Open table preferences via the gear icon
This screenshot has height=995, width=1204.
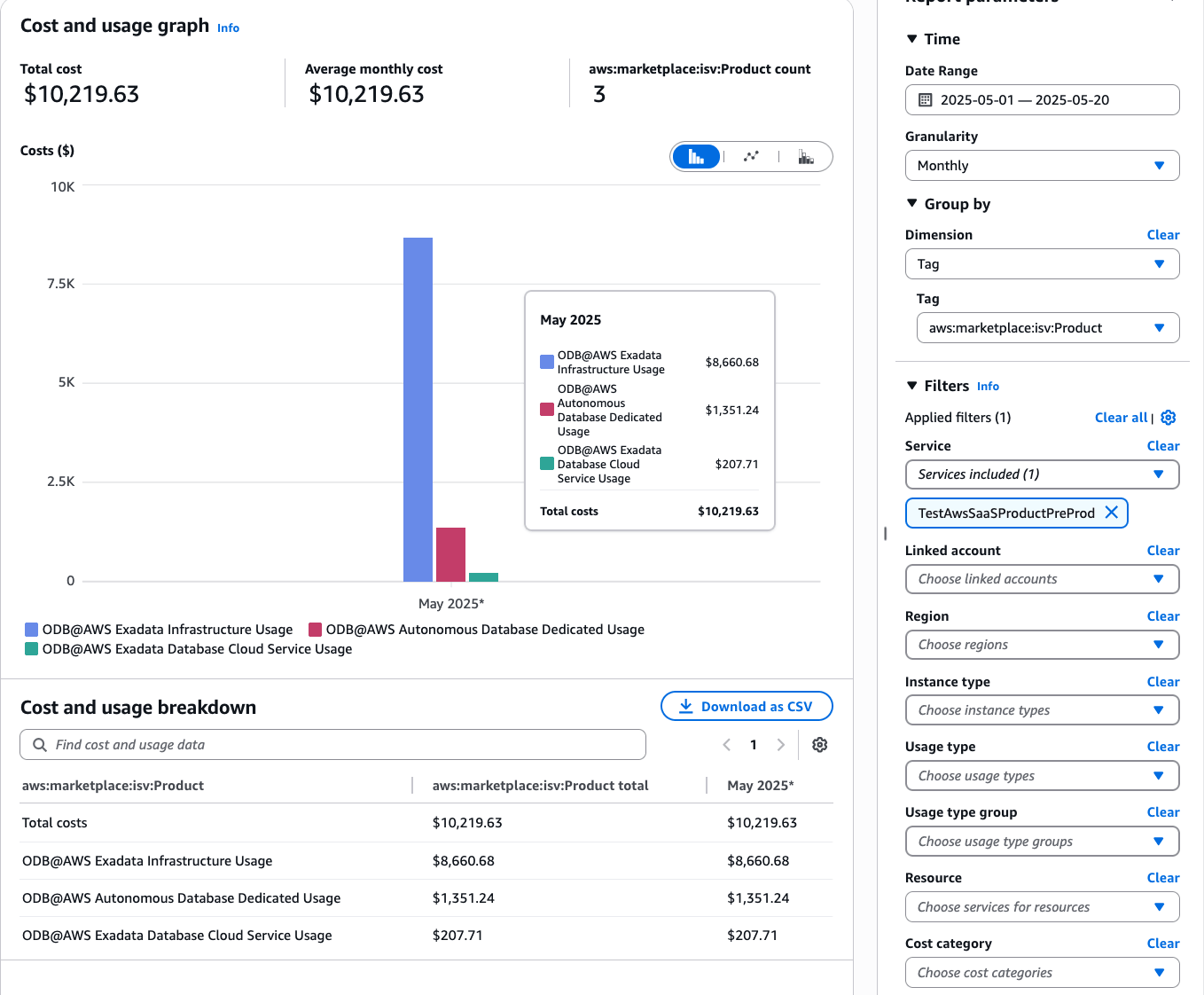[x=819, y=745]
